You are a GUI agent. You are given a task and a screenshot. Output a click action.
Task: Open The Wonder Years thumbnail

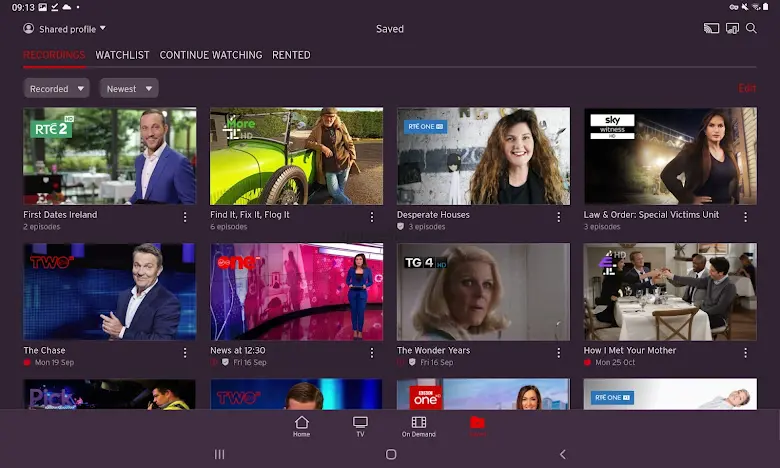point(484,291)
